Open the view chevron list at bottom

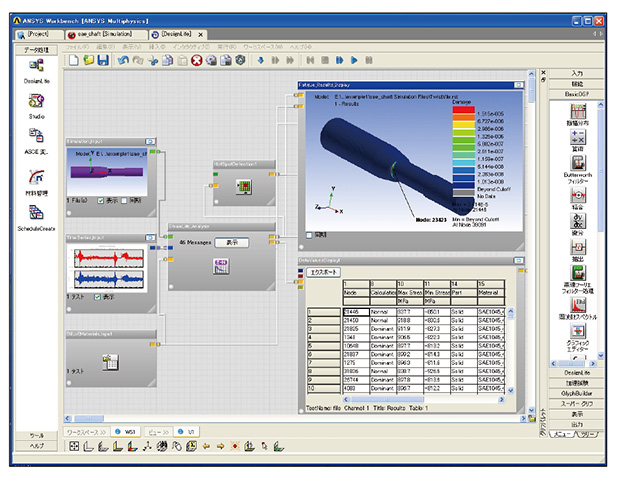pyautogui.click(x=159, y=432)
